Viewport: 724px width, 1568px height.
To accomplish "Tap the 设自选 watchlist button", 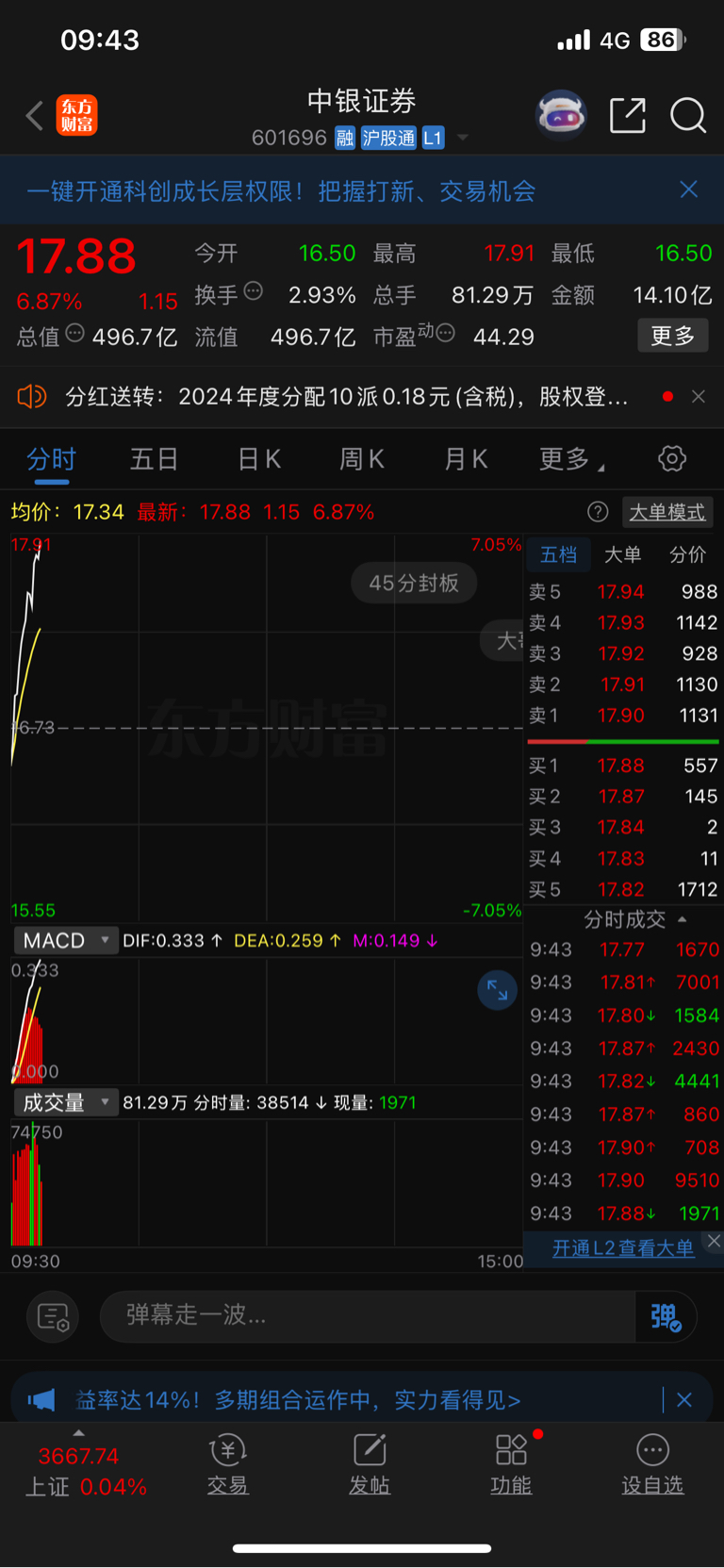I will (652, 1464).
